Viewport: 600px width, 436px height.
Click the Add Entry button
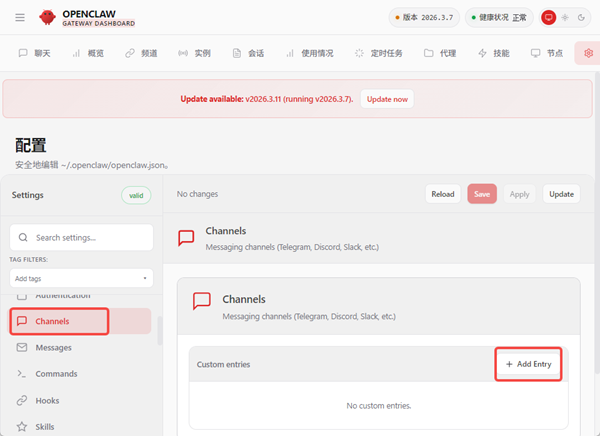point(528,364)
